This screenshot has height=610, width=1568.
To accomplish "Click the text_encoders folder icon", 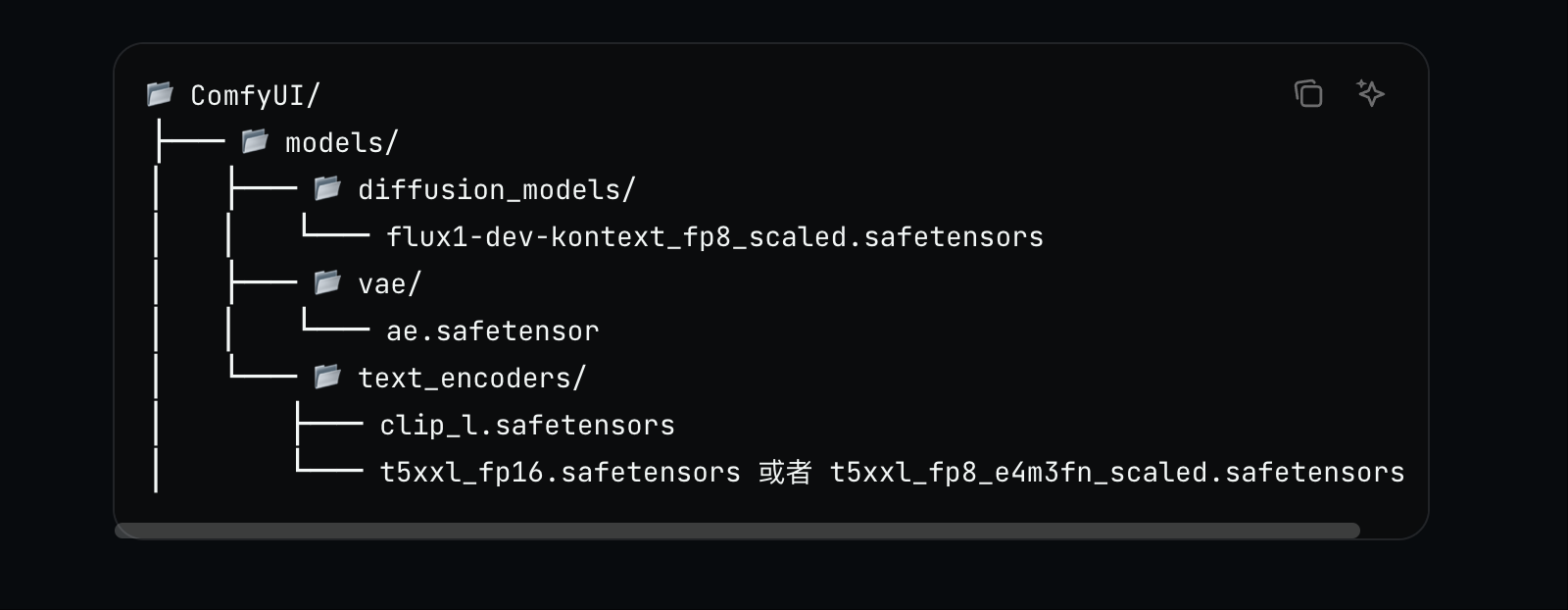I will pos(327,377).
